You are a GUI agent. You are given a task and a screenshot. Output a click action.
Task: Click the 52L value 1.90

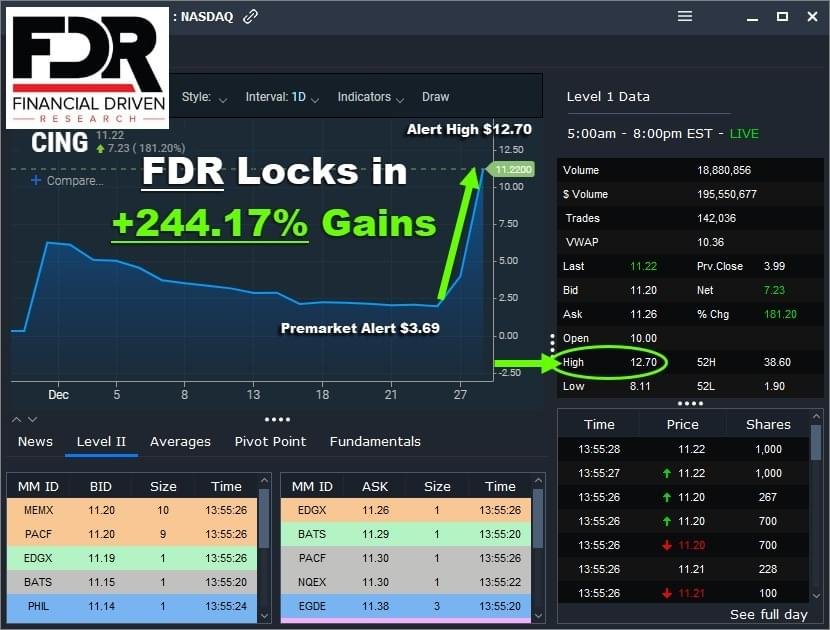tap(774, 386)
